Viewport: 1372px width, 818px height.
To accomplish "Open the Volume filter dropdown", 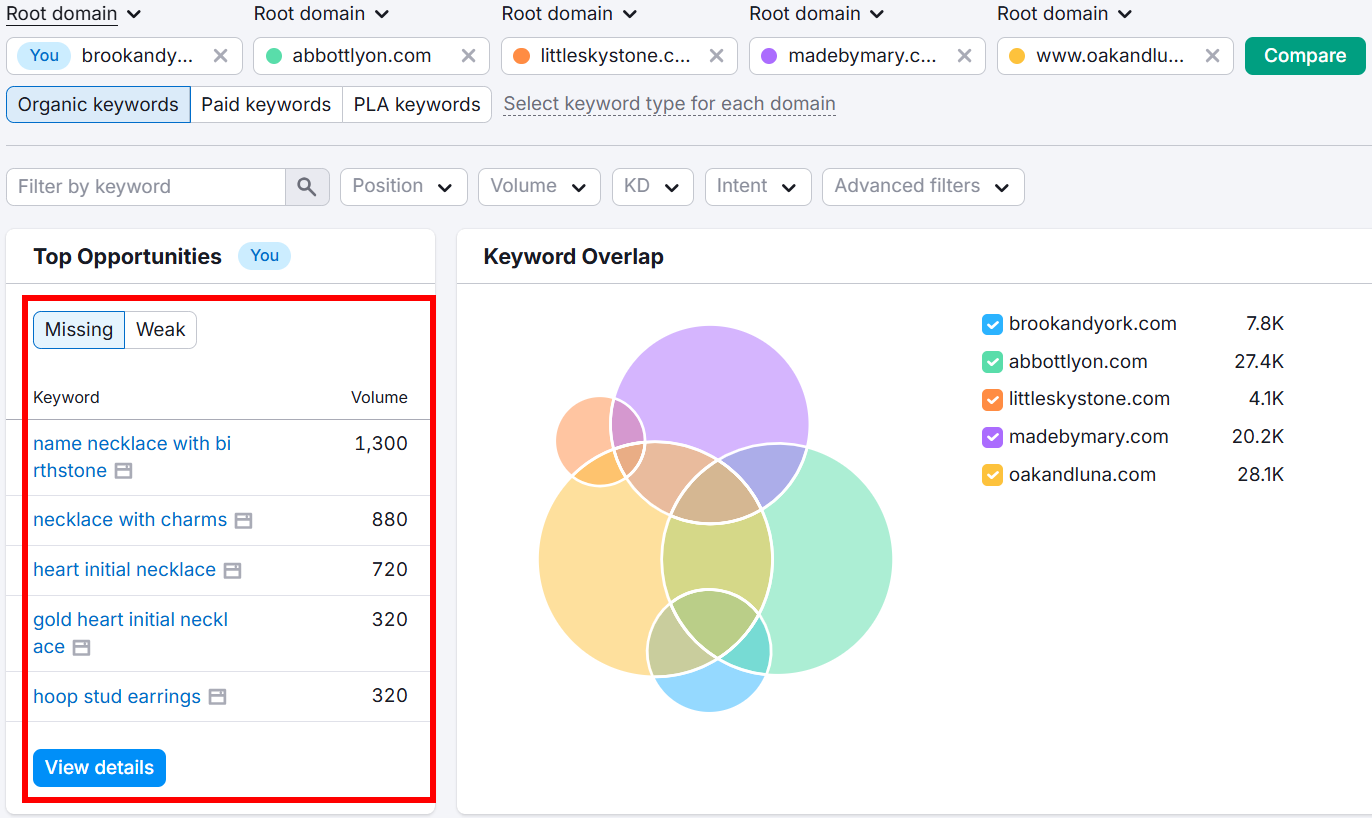I will point(539,187).
